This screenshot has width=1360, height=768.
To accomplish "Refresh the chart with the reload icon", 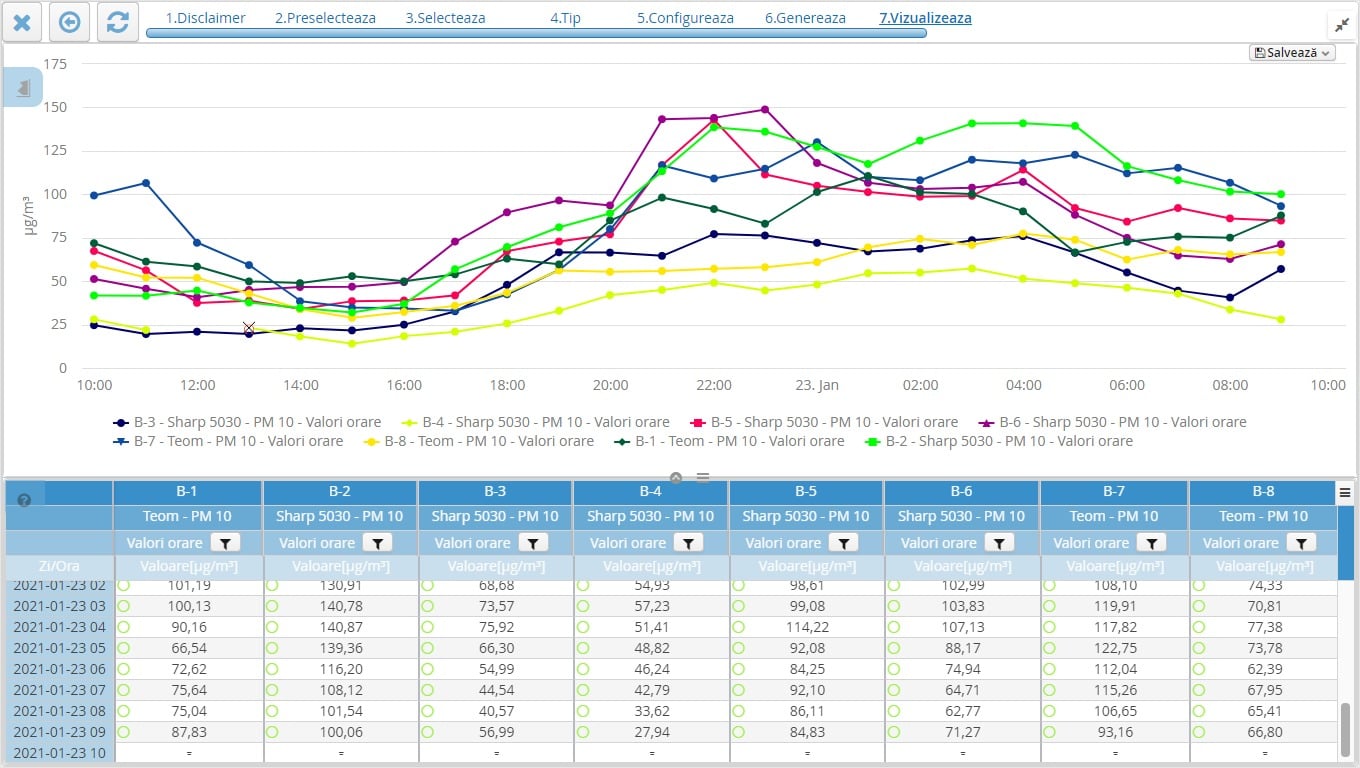I will coord(117,22).
